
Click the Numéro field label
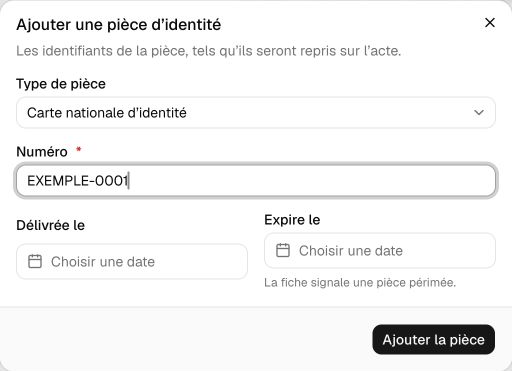42,152
